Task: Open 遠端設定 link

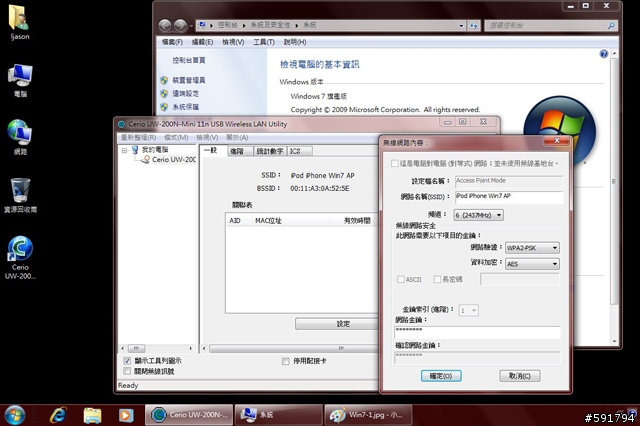Action: 186,93
